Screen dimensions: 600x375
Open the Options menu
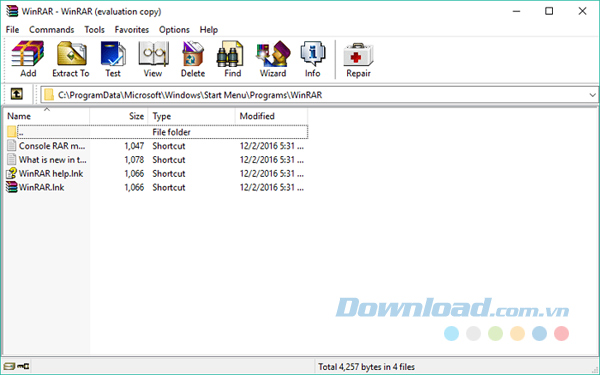(x=174, y=29)
